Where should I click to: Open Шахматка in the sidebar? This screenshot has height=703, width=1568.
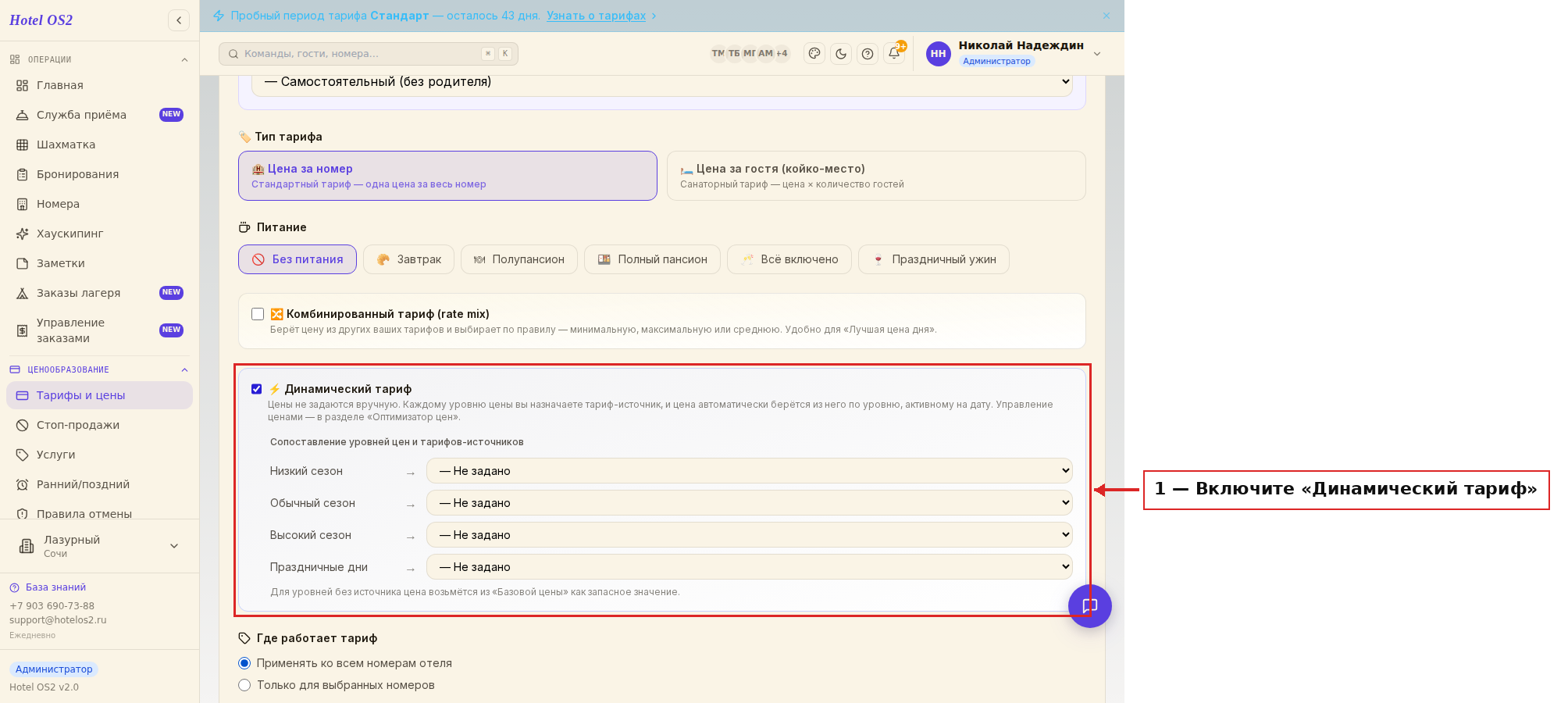pos(99,145)
